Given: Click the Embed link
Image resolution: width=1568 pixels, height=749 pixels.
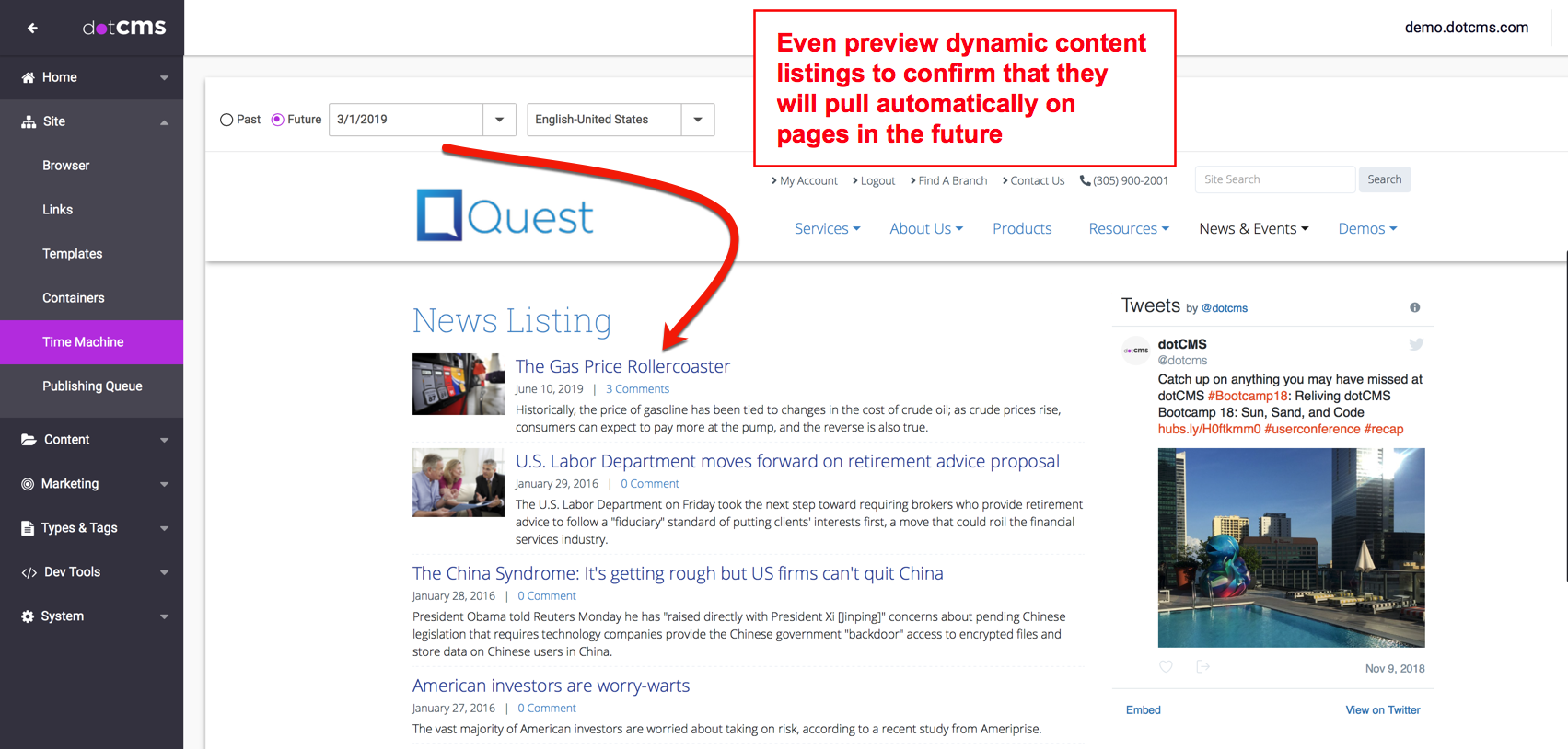Looking at the screenshot, I should [x=1143, y=709].
